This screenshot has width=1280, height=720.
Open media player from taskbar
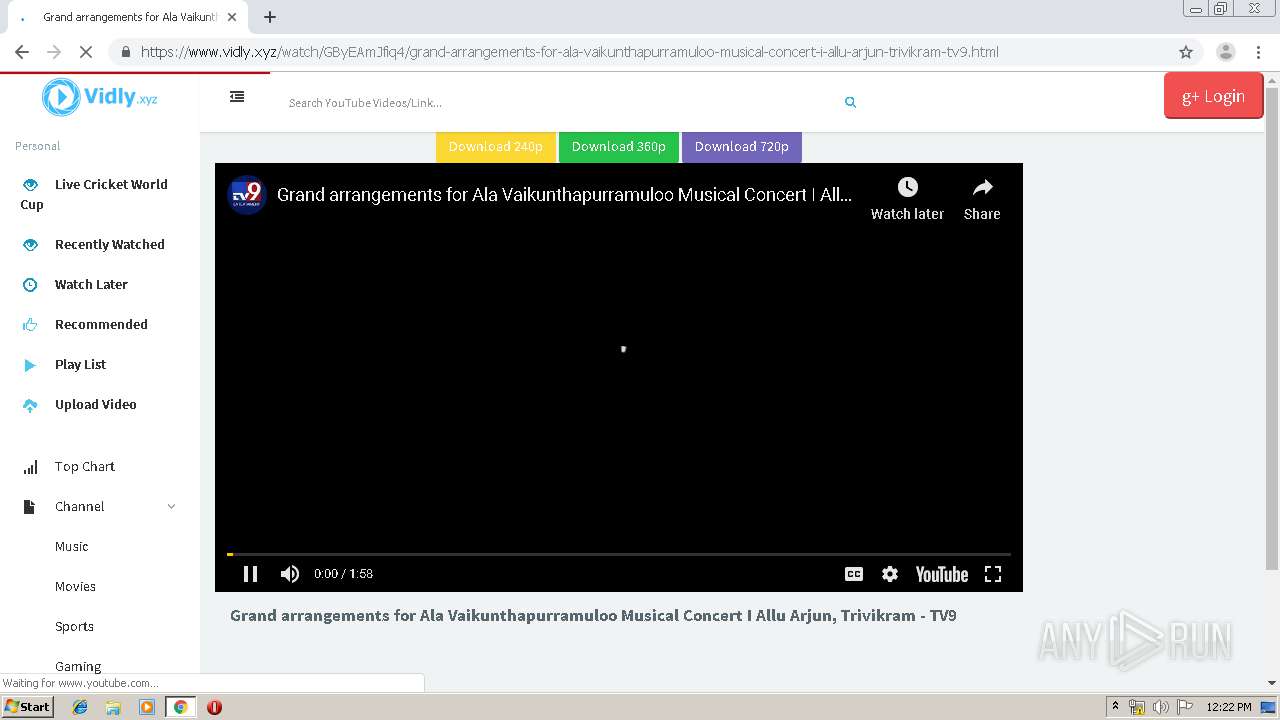click(147, 707)
